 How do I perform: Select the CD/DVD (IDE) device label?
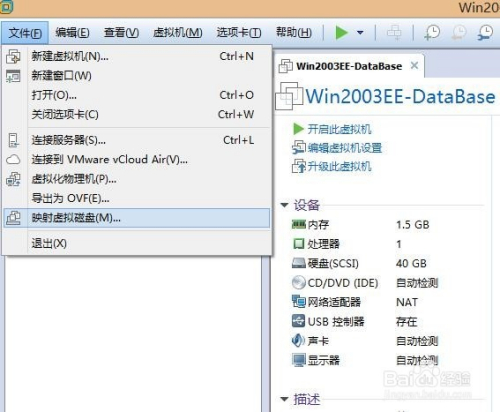tap(343, 283)
